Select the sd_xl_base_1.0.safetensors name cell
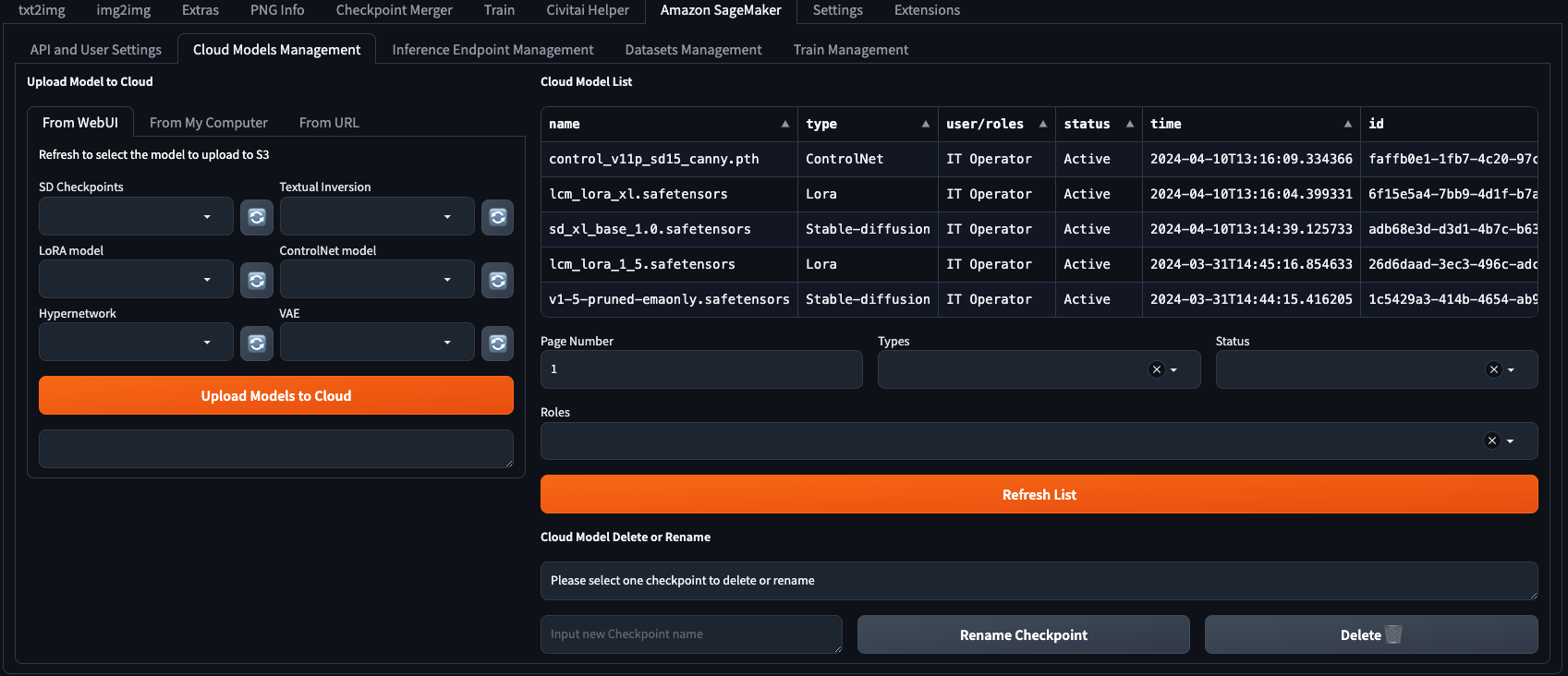 coord(669,229)
